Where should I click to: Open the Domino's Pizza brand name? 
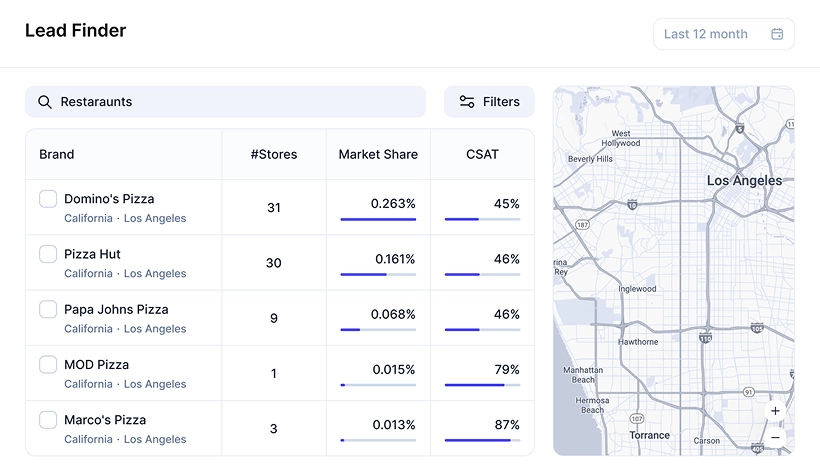(109, 199)
